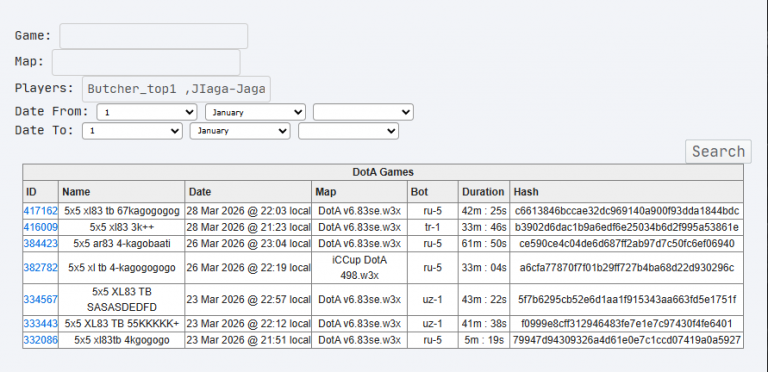
Task: Click duration '5m : 19s'
Action: [484, 340]
